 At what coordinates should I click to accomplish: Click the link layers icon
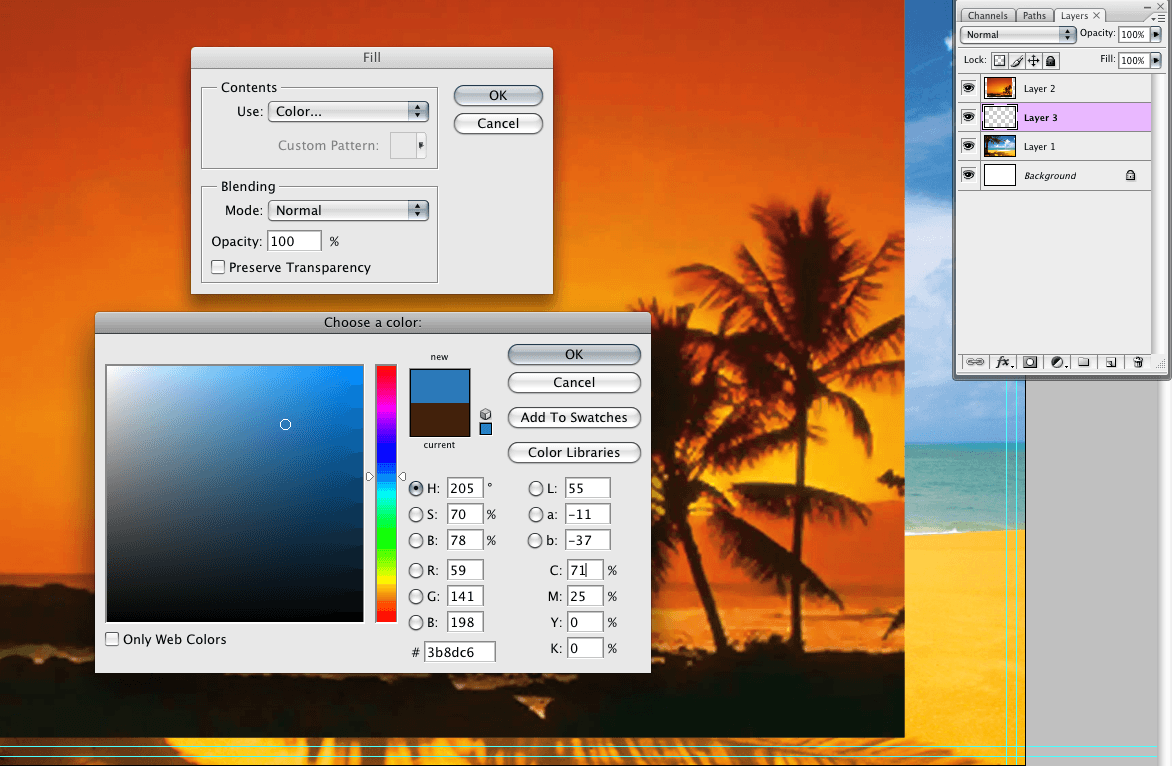pos(975,362)
